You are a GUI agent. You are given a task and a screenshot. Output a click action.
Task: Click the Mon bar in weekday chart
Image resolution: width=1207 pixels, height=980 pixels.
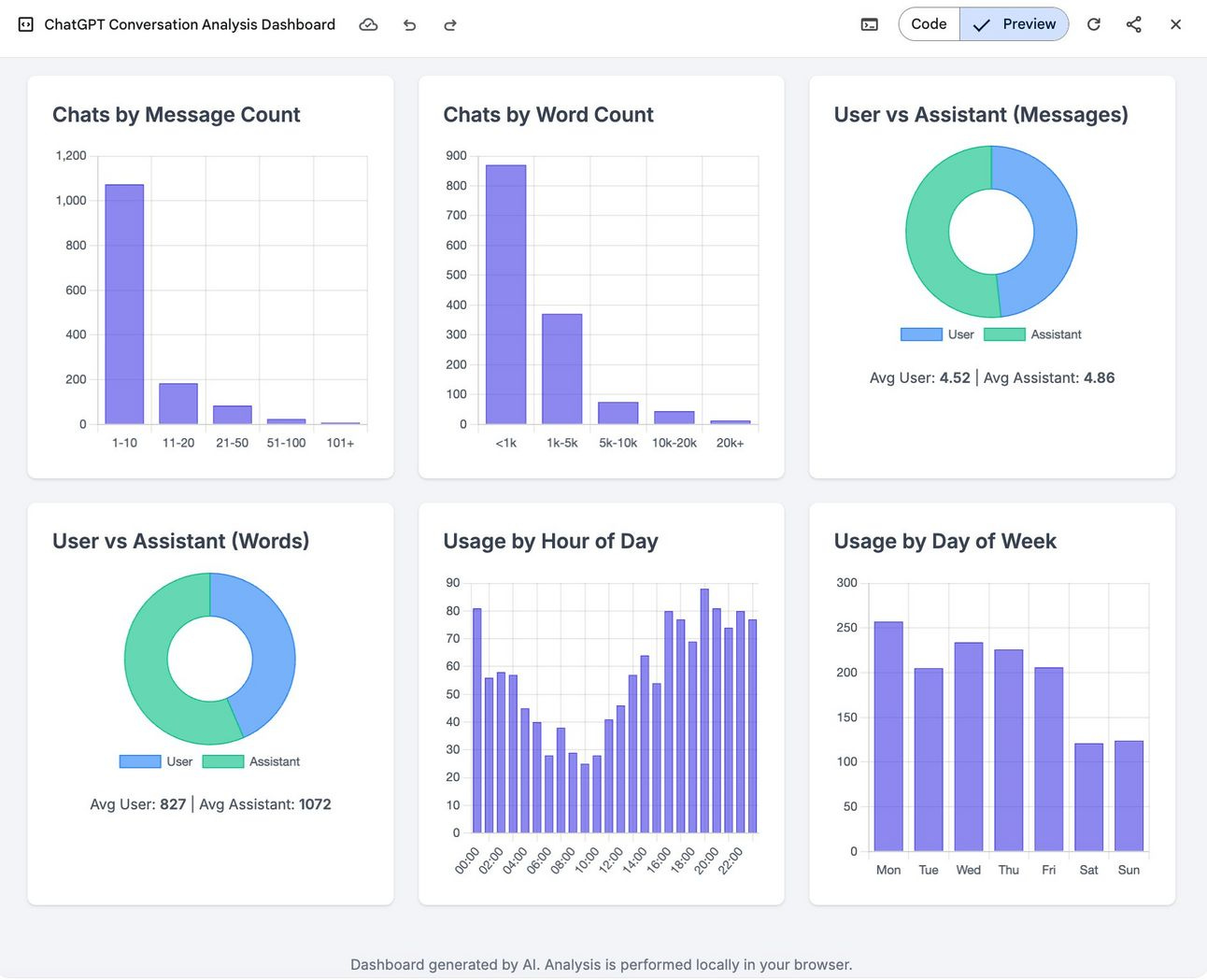coord(888,736)
